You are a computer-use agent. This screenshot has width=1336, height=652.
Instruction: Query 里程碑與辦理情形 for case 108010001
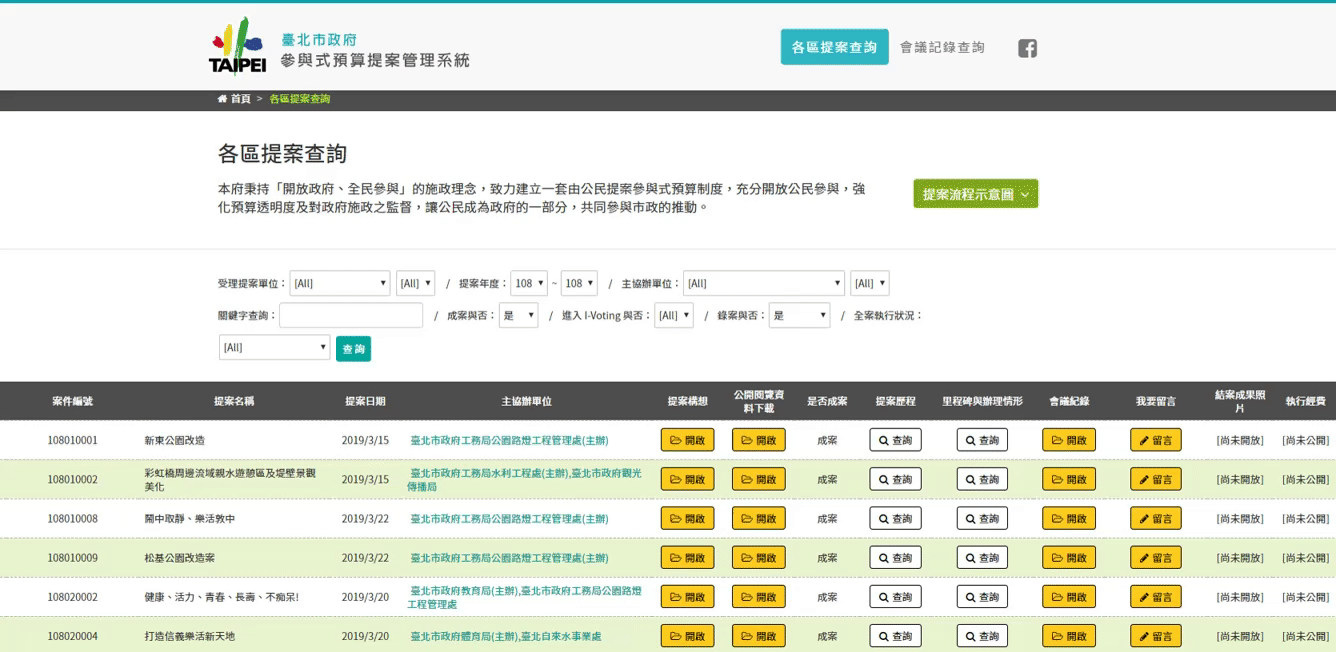[982, 440]
